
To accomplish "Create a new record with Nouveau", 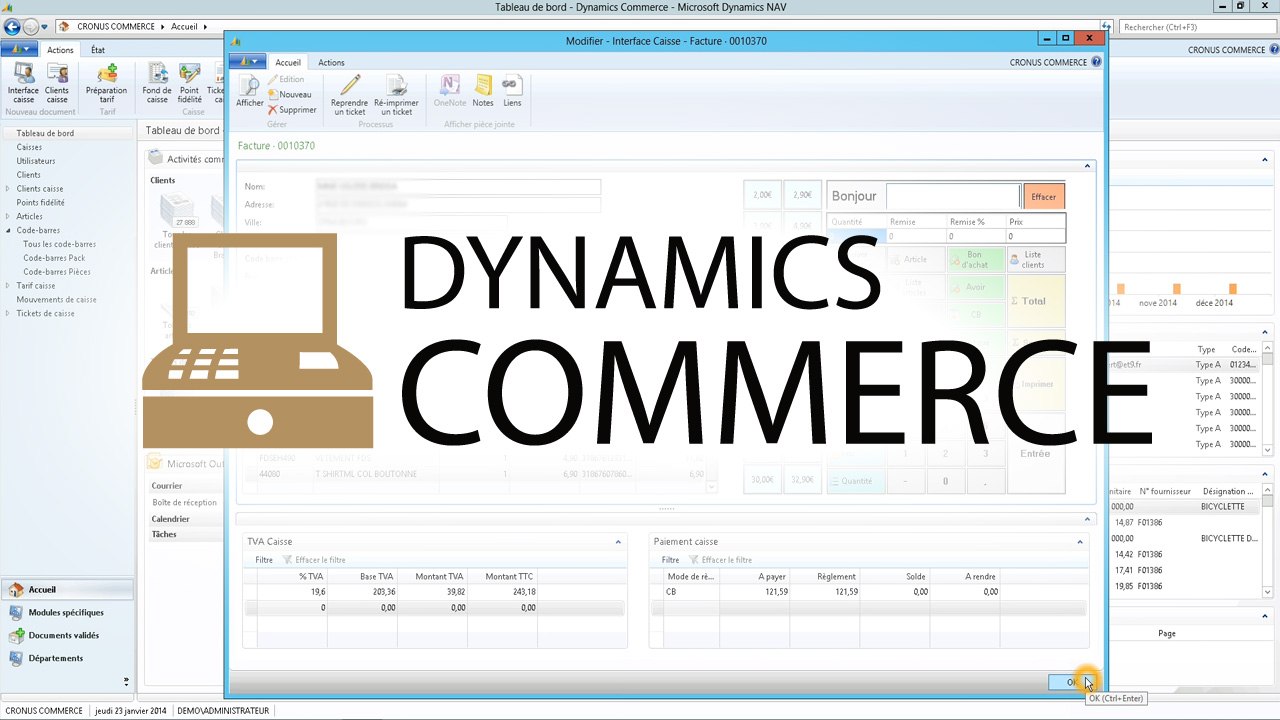I will click(290, 94).
